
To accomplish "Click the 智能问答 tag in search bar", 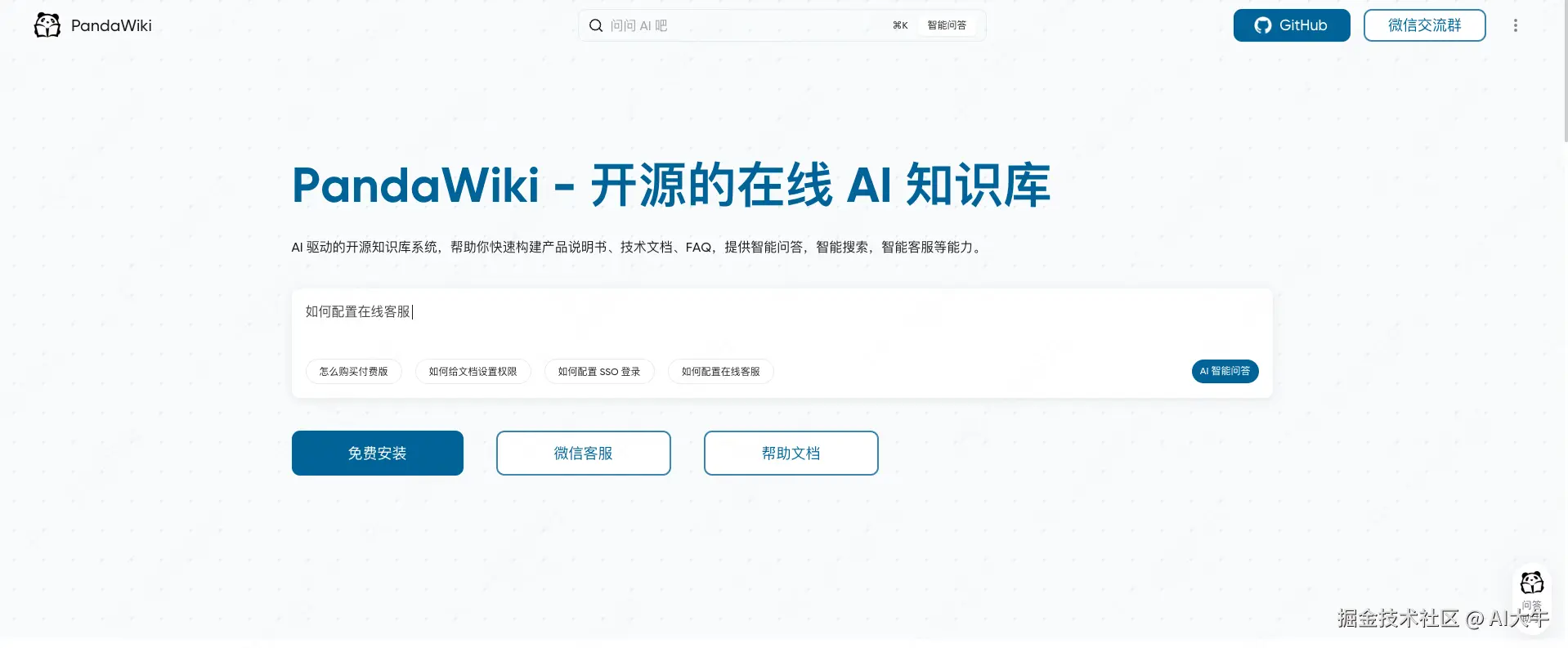I will (x=947, y=25).
